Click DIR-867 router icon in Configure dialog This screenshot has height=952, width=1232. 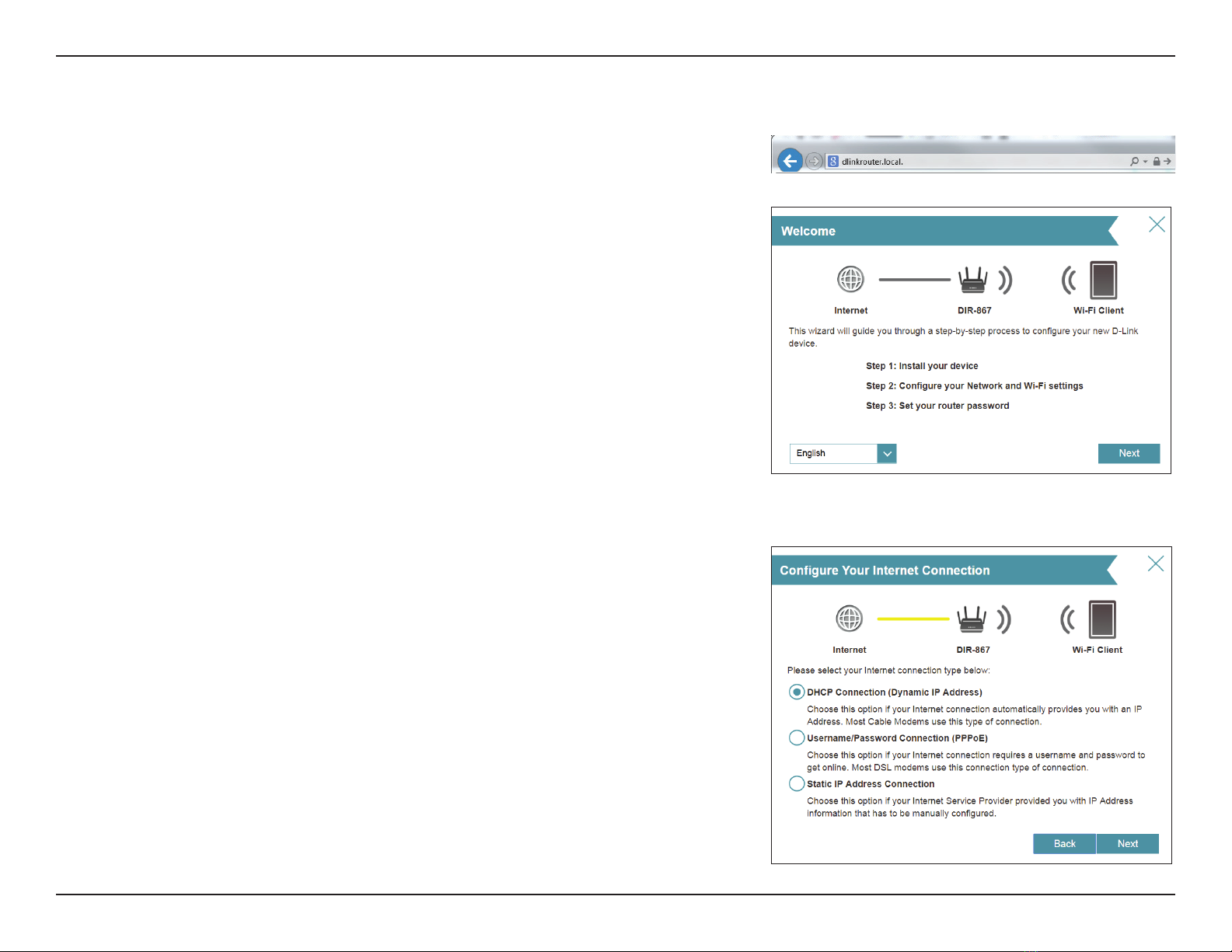coord(972,619)
